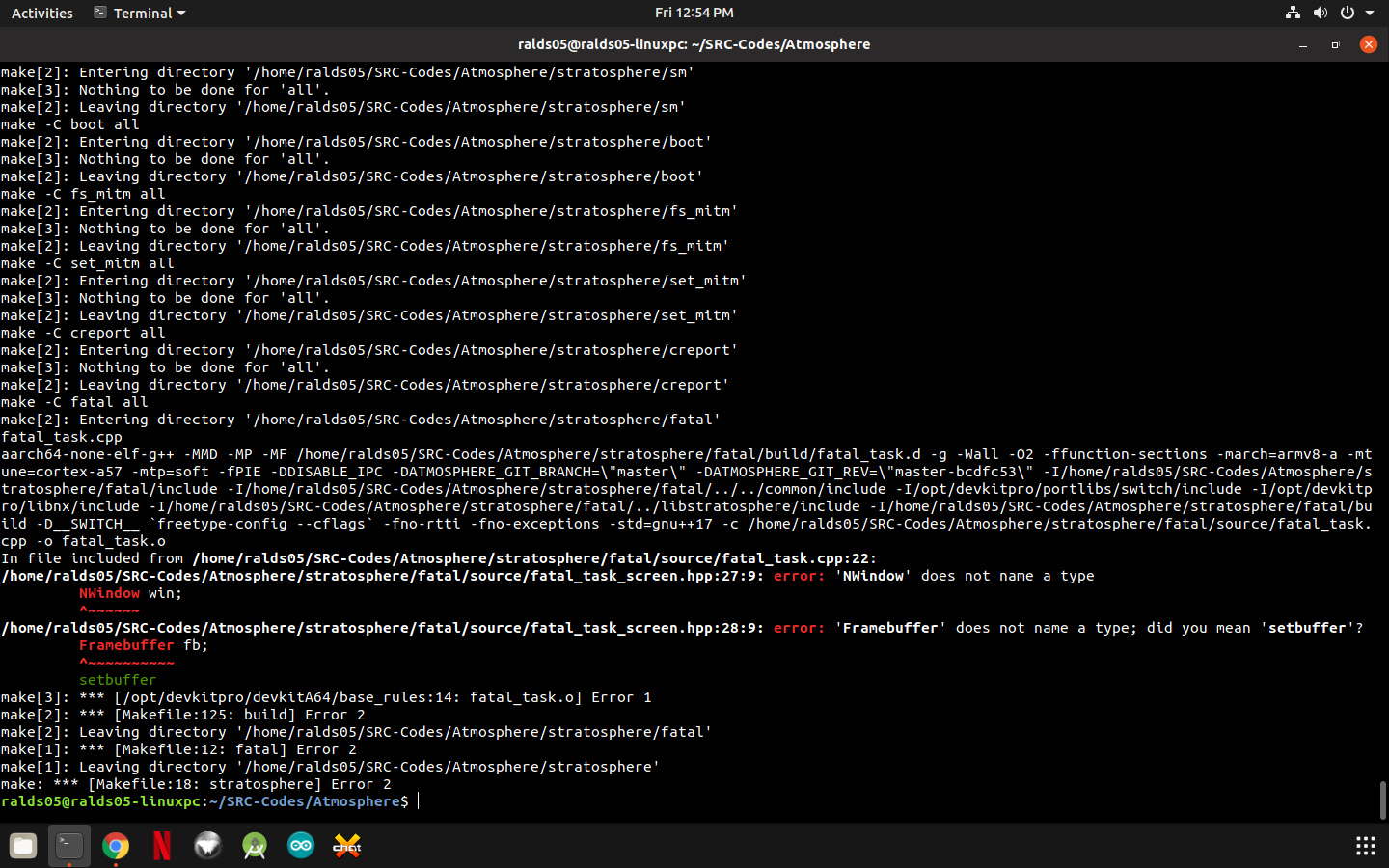Open the Arduino IDE from the dock

pos(300,846)
